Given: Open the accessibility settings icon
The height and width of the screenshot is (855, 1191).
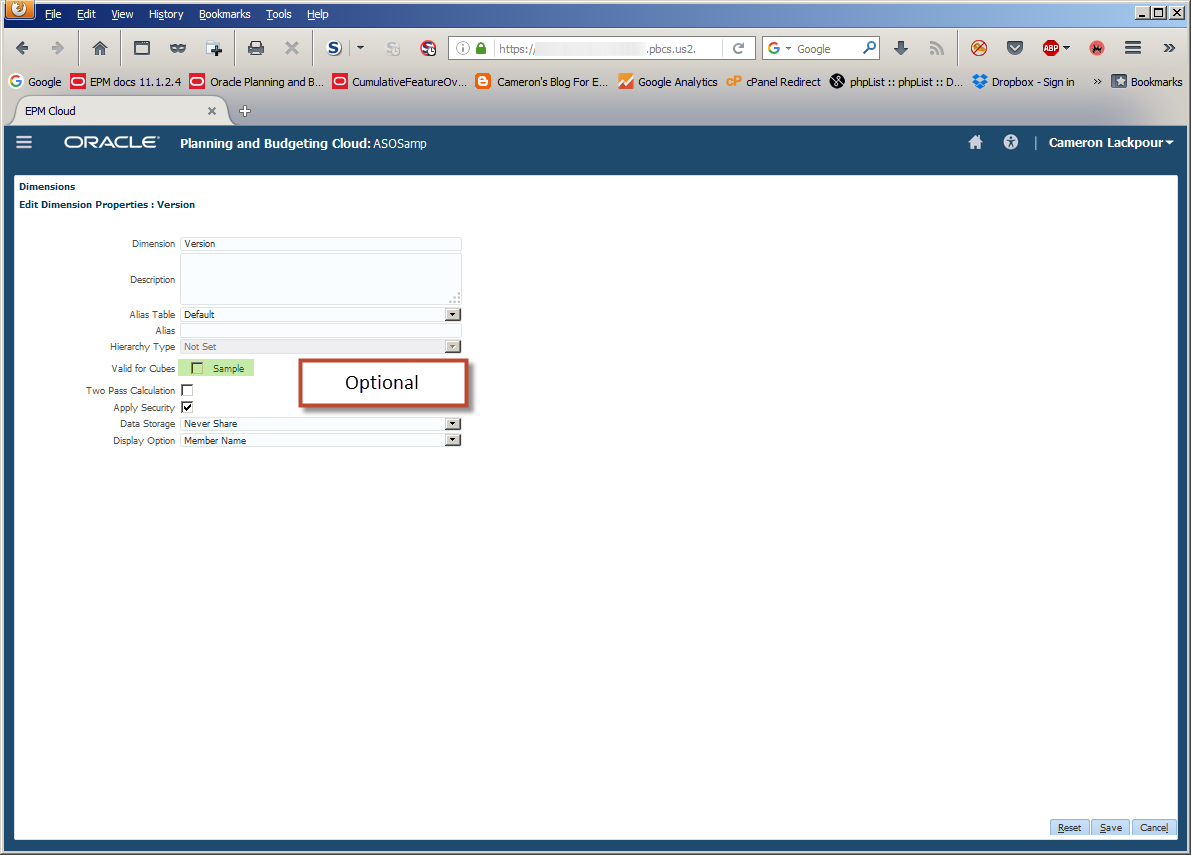Looking at the screenshot, I should point(1010,142).
